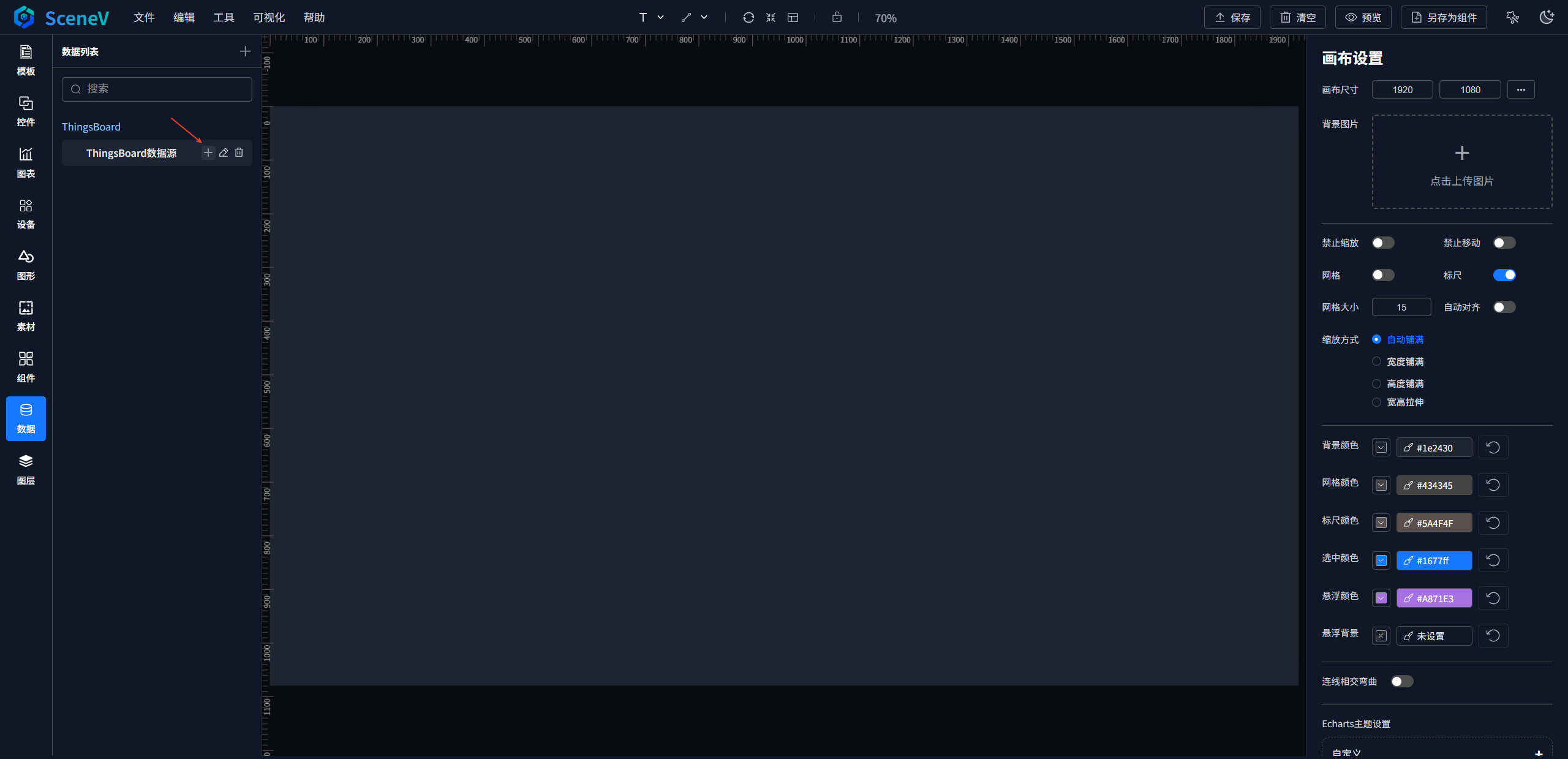Open the 图层 layers sidebar panel

[x=26, y=470]
